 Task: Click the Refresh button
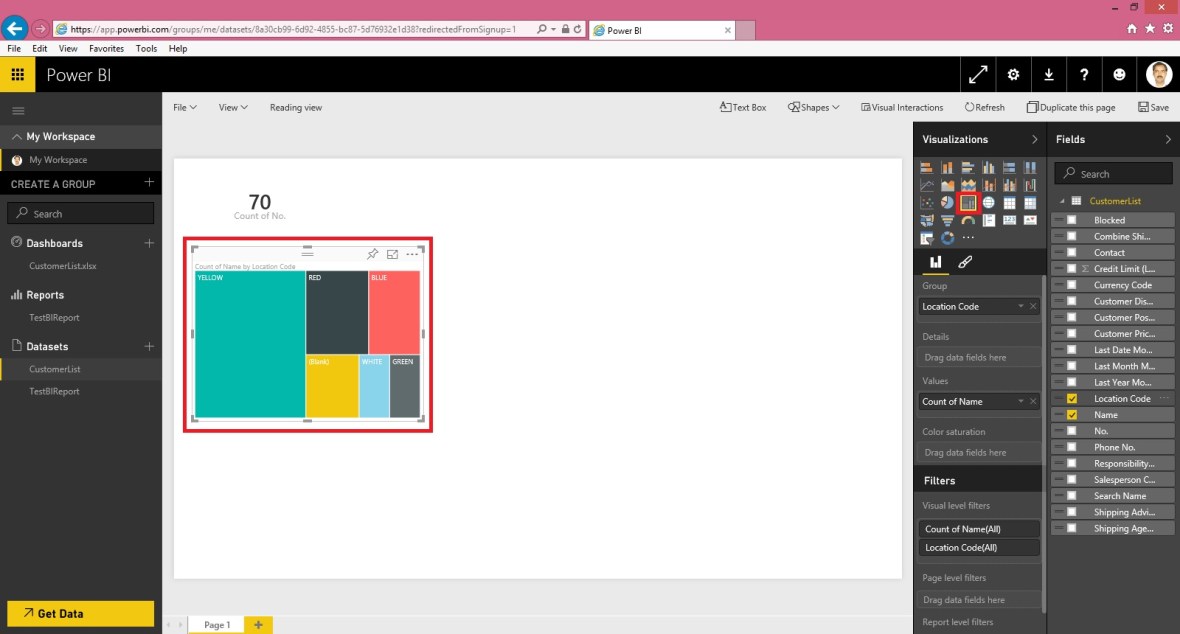point(984,107)
